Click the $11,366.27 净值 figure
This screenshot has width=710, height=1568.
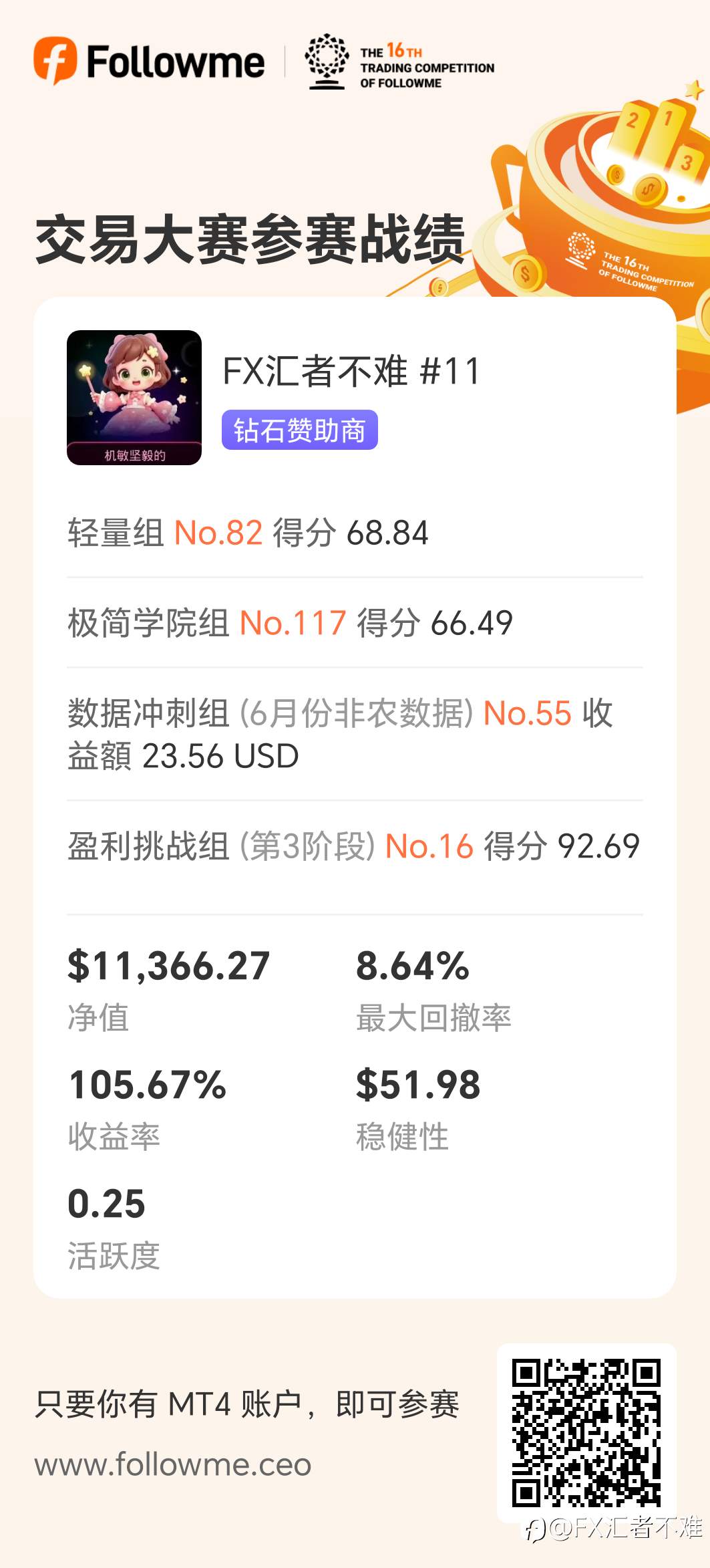[x=168, y=966]
